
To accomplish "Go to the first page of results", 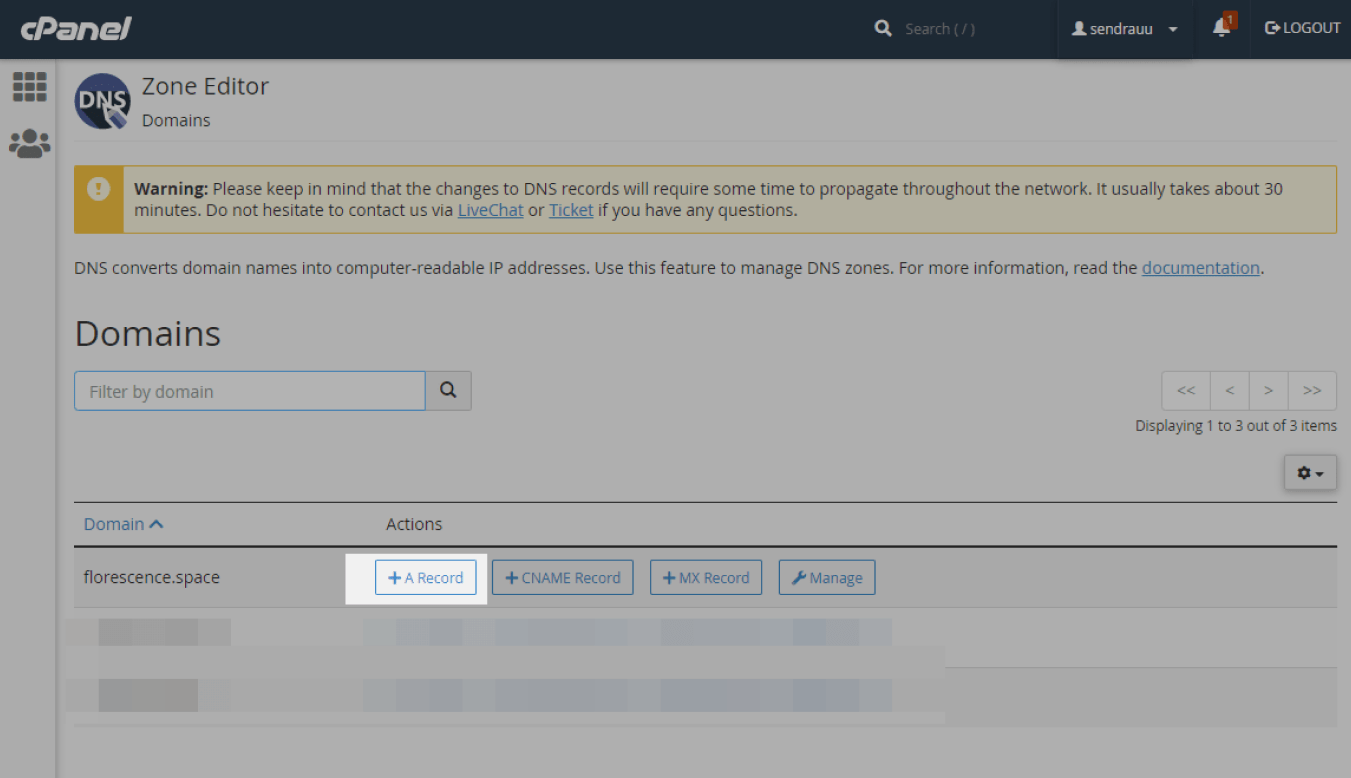I will click(x=1186, y=391).
